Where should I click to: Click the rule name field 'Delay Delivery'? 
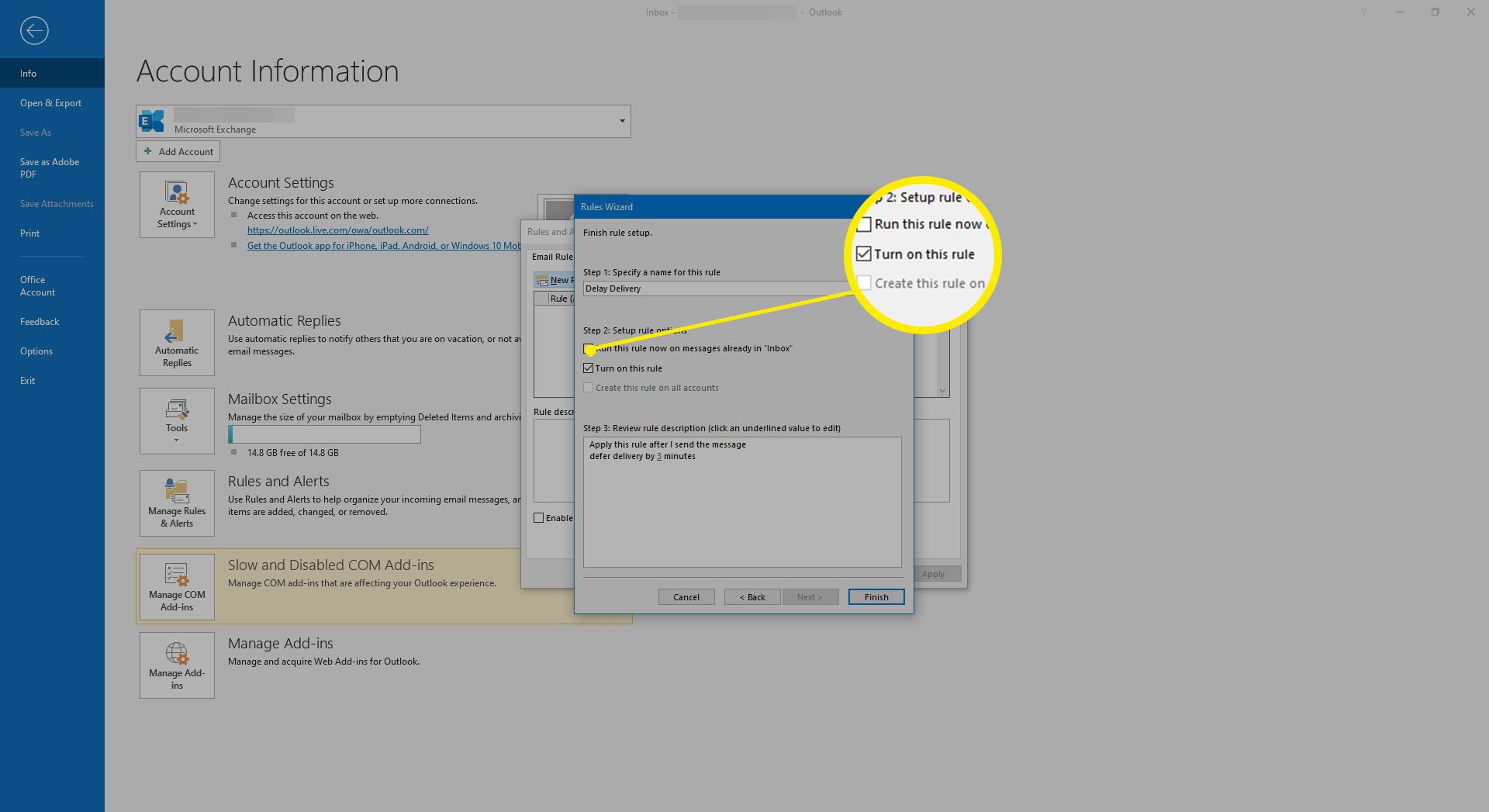pyautogui.click(x=717, y=289)
